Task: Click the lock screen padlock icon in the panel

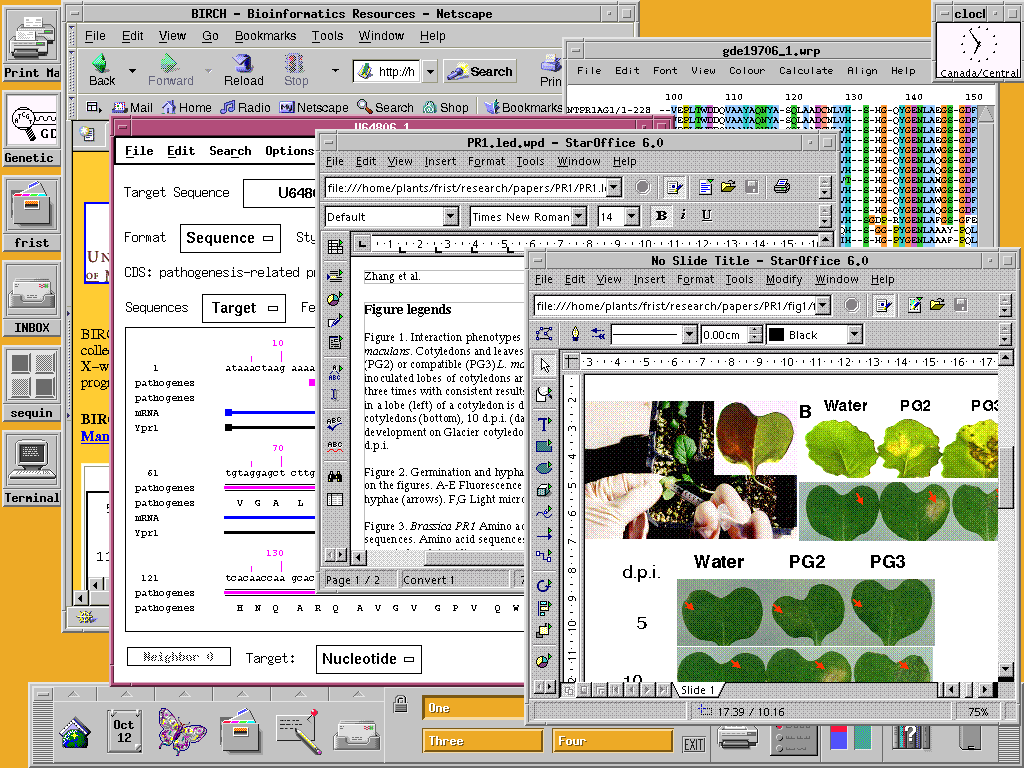Action: (400, 704)
